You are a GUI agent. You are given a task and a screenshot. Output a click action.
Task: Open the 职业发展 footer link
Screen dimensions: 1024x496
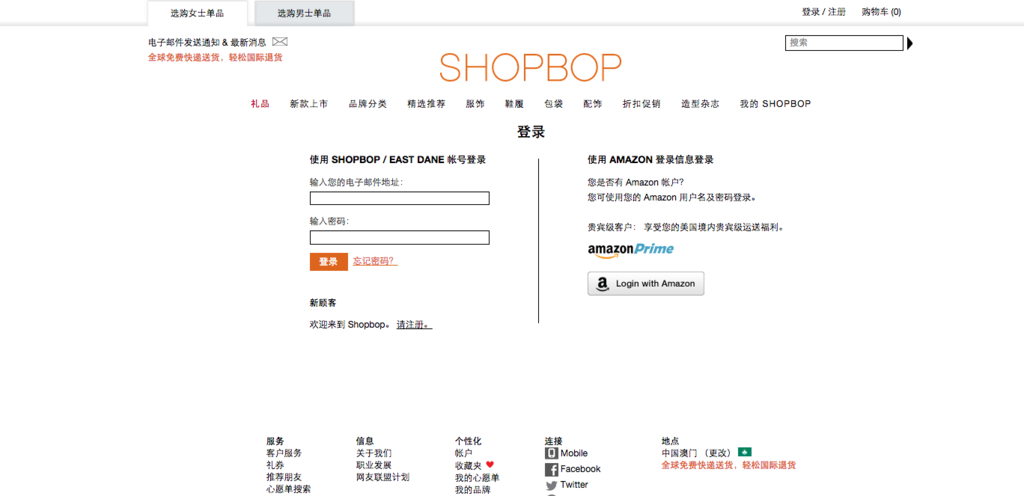tap(374, 465)
